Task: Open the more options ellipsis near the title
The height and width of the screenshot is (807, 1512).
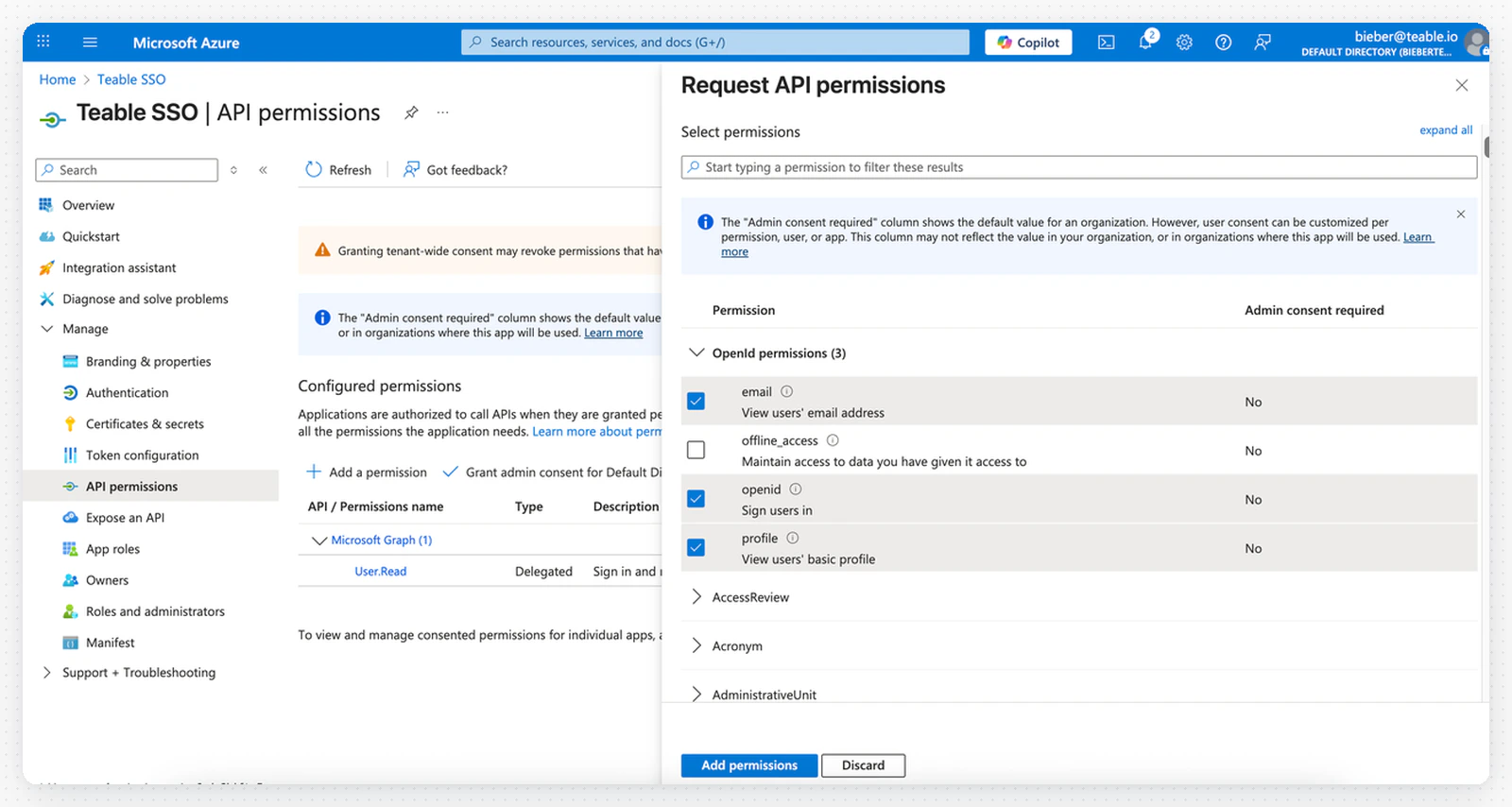Action: click(x=442, y=112)
